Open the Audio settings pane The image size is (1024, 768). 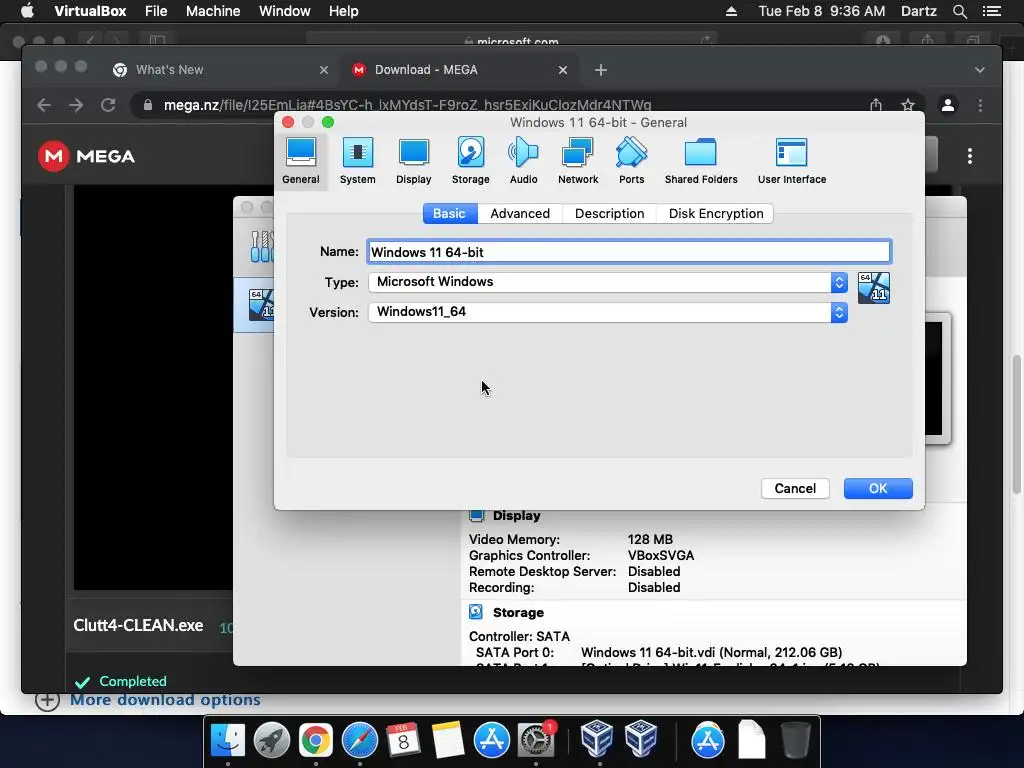(x=523, y=161)
